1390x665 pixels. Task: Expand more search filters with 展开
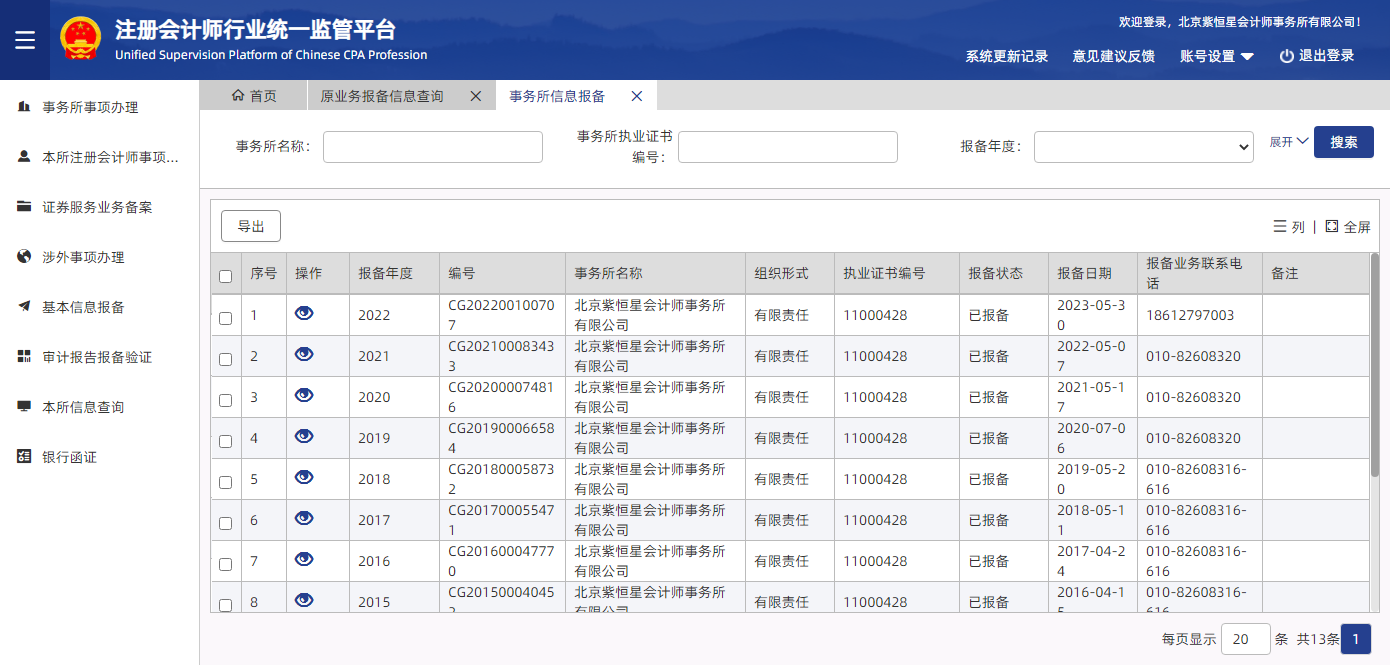tap(1288, 142)
